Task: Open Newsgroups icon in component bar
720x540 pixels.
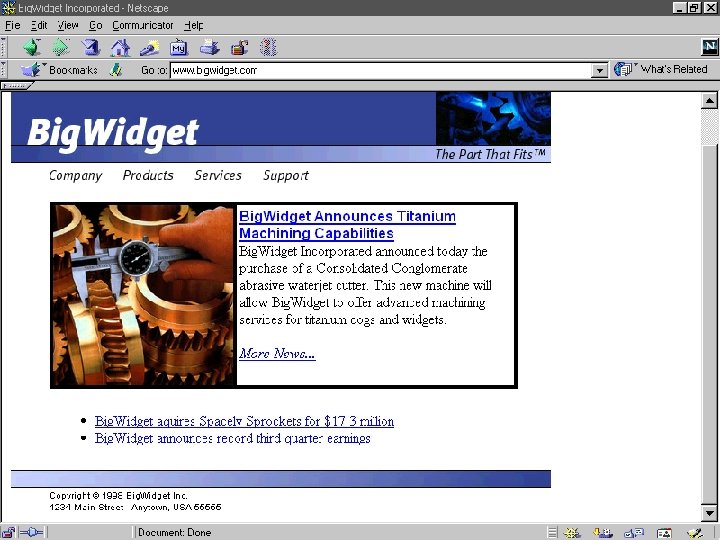Action: coord(634,533)
